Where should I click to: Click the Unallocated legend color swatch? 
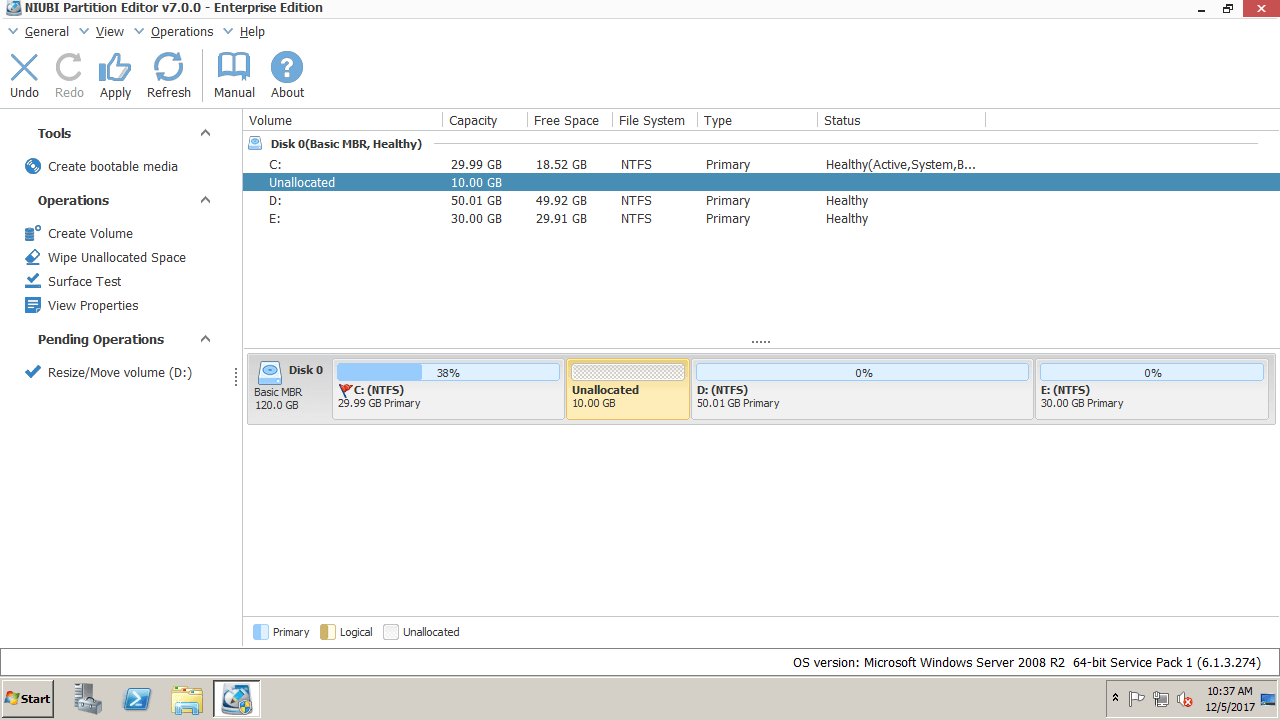pos(391,632)
